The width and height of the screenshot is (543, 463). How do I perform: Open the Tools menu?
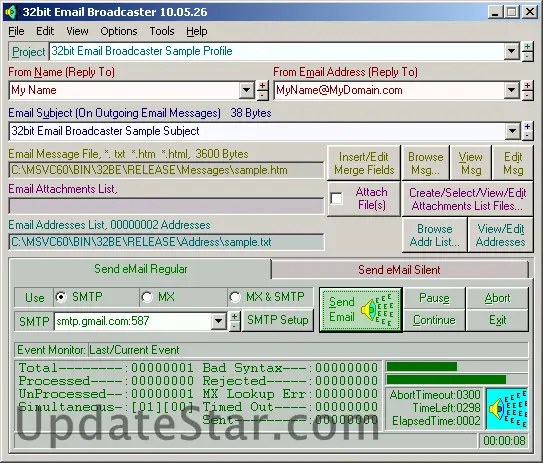pyautogui.click(x=162, y=31)
